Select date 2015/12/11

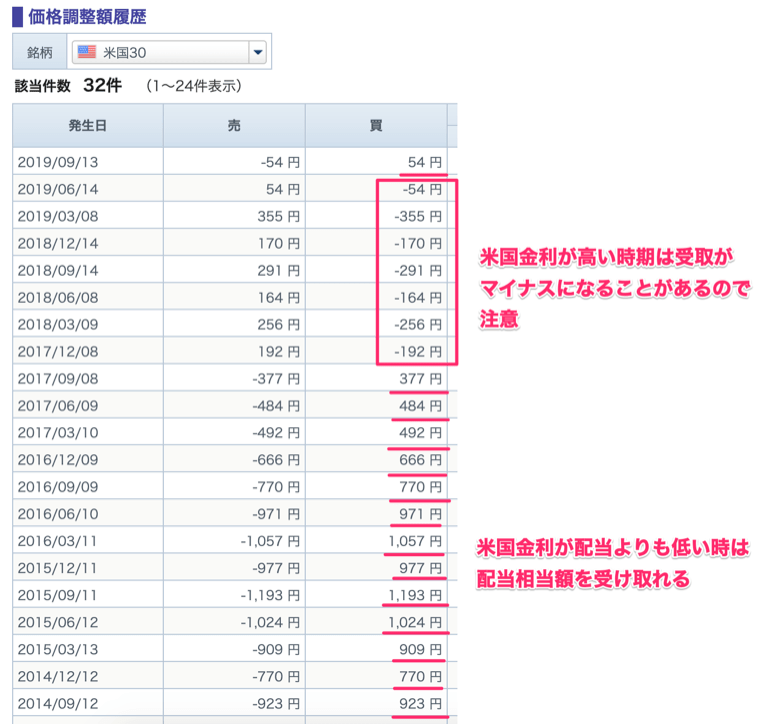[58, 568]
